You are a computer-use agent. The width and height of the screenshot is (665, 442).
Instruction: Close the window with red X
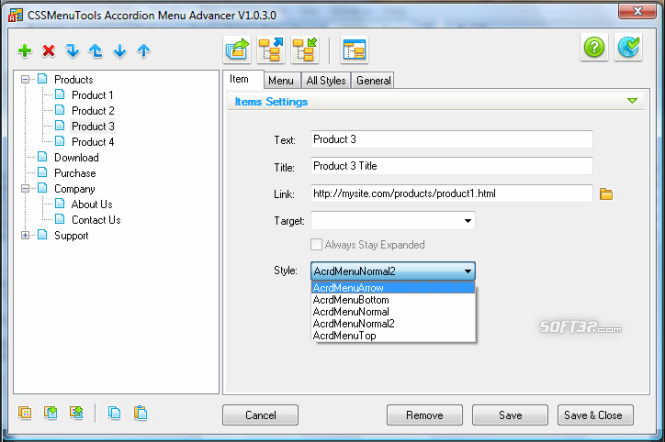637,11
